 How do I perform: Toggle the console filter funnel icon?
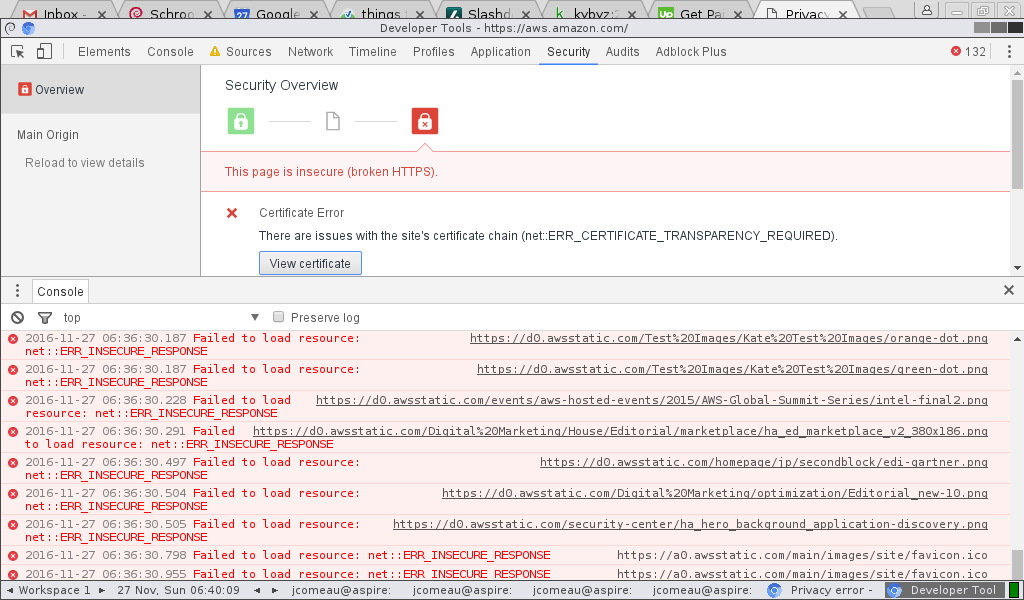coord(44,318)
